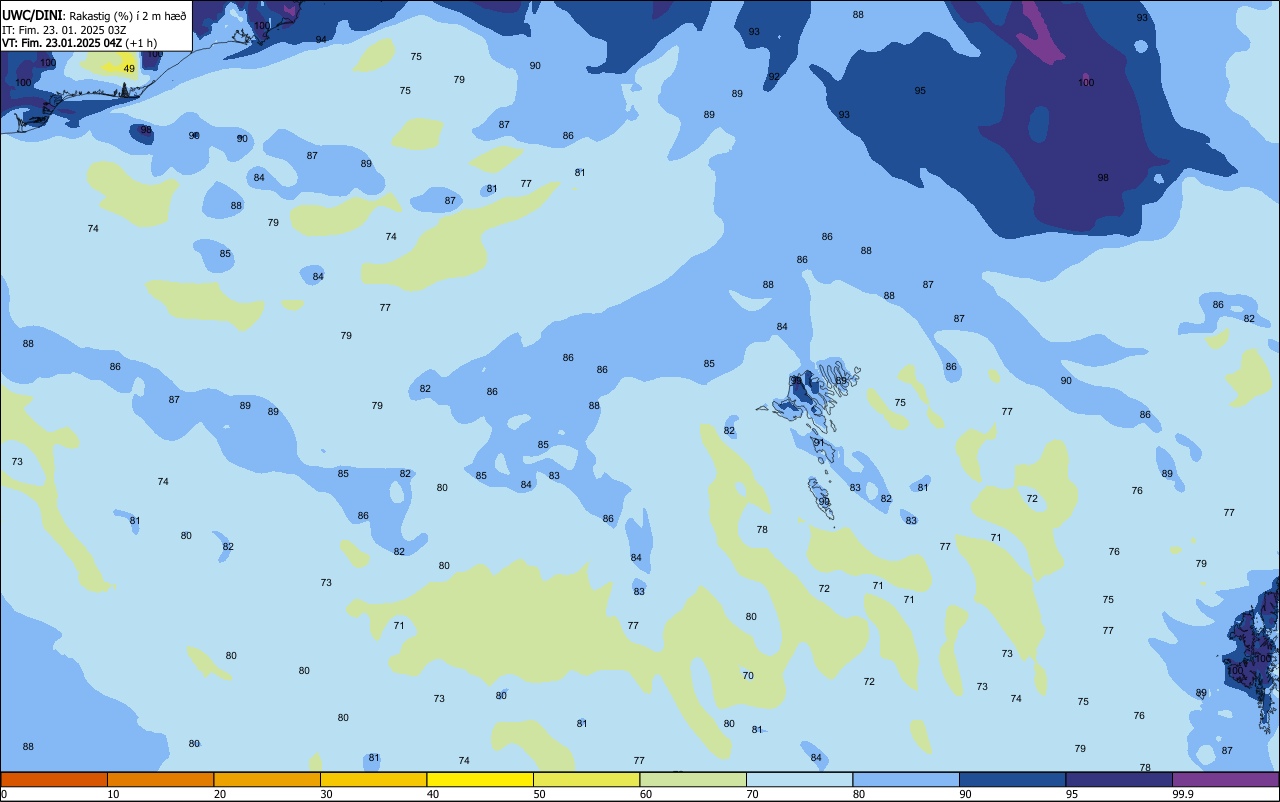
Task: Click the '94' humidity value on the map
Action: click(321, 40)
